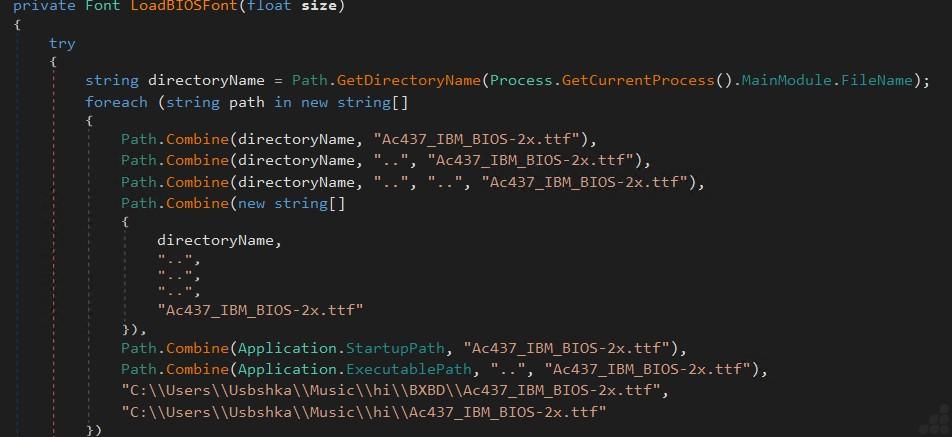Click the private access modifier
Image resolution: width=952 pixels, height=437 pixels.
pos(44,6)
